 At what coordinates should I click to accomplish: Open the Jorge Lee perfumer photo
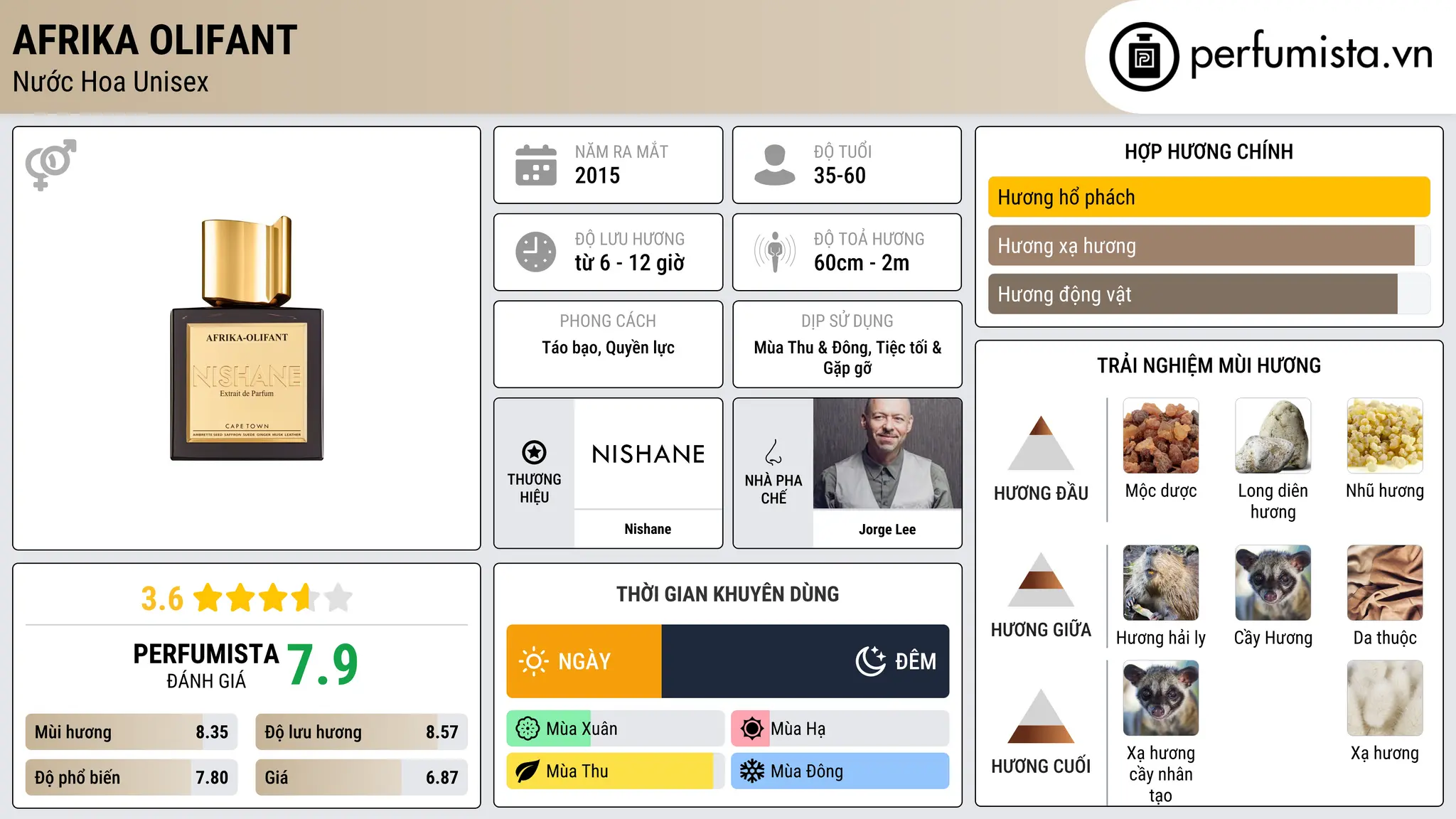point(887,454)
